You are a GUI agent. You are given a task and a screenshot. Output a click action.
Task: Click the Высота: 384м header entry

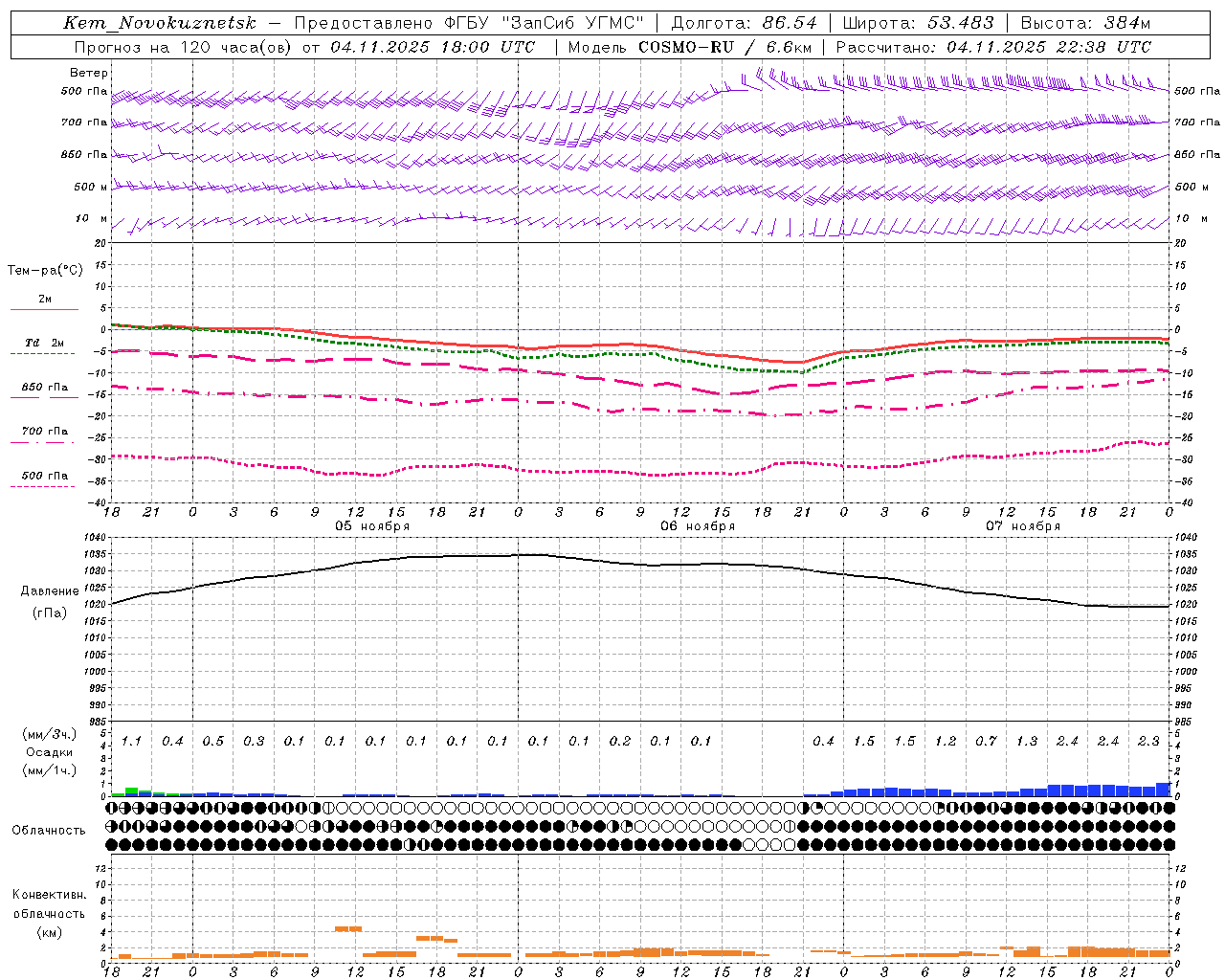coord(1085,23)
